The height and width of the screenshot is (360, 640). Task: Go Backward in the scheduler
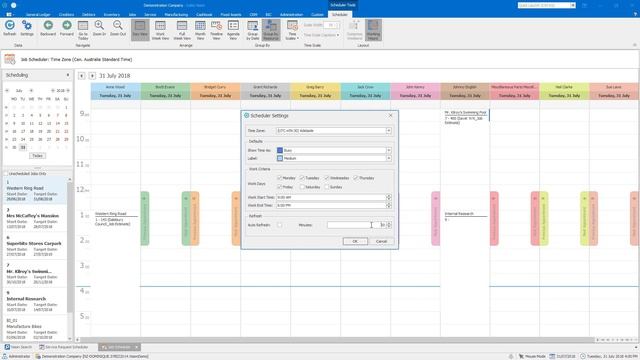click(x=48, y=29)
